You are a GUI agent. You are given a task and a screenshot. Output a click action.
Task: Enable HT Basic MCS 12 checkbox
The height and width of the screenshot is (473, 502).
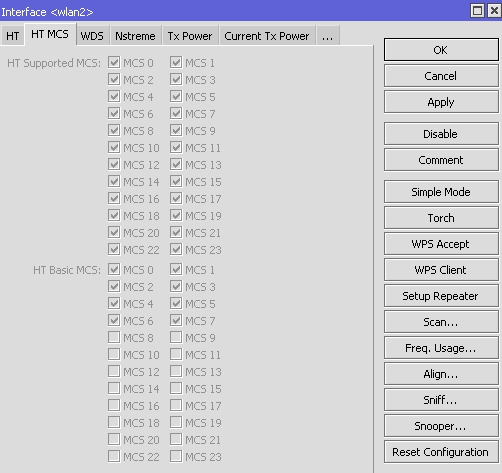[x=114, y=371]
